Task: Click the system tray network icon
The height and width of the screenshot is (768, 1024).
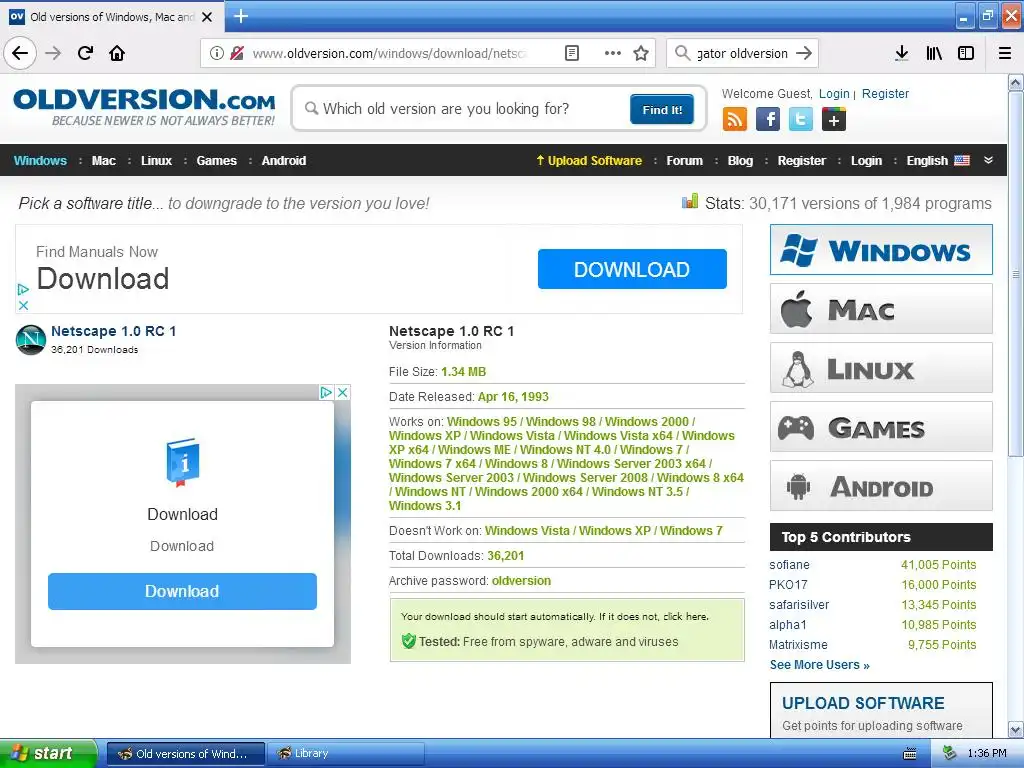Action: click(949, 753)
